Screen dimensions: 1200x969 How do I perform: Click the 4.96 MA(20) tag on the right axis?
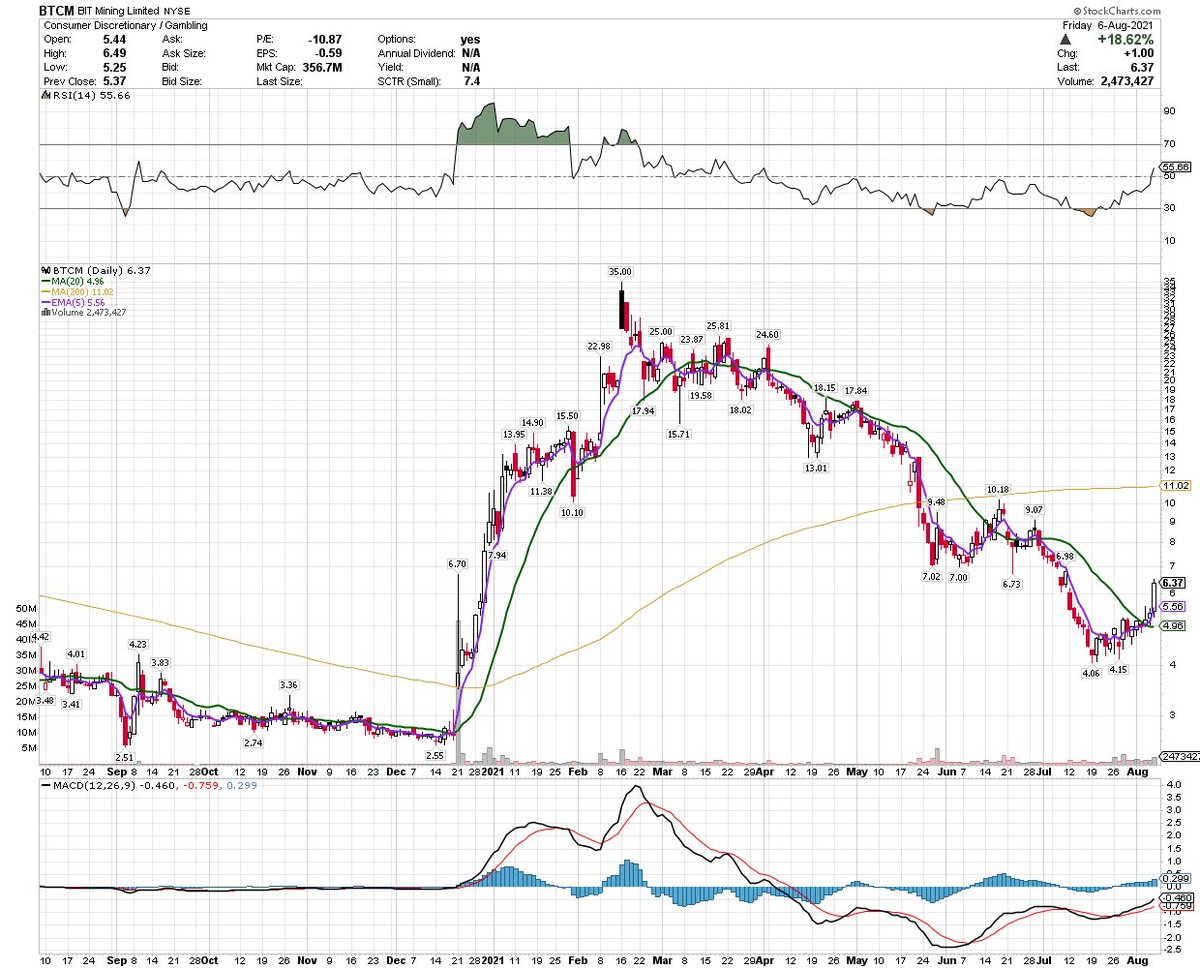click(1174, 626)
